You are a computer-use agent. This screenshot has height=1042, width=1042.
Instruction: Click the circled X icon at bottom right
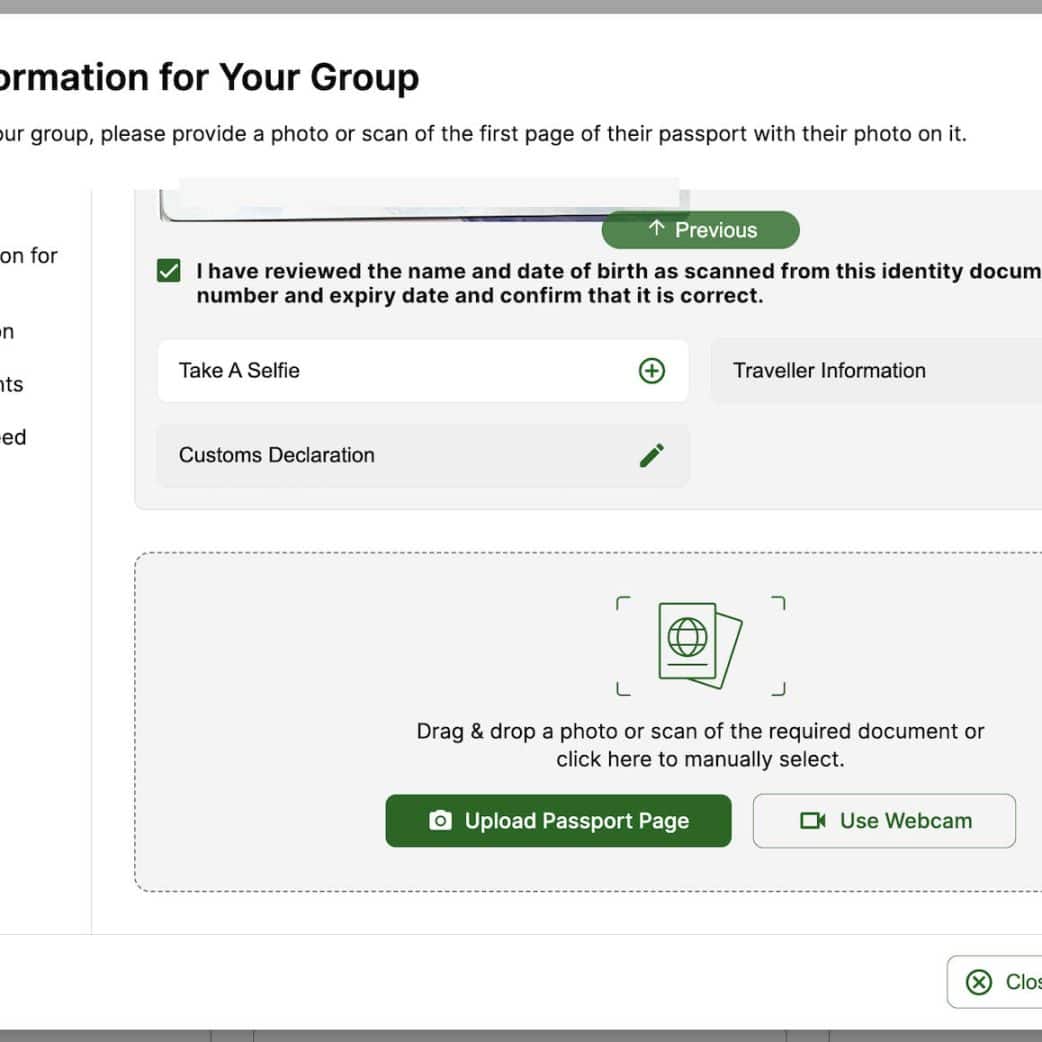[x=978, y=982]
